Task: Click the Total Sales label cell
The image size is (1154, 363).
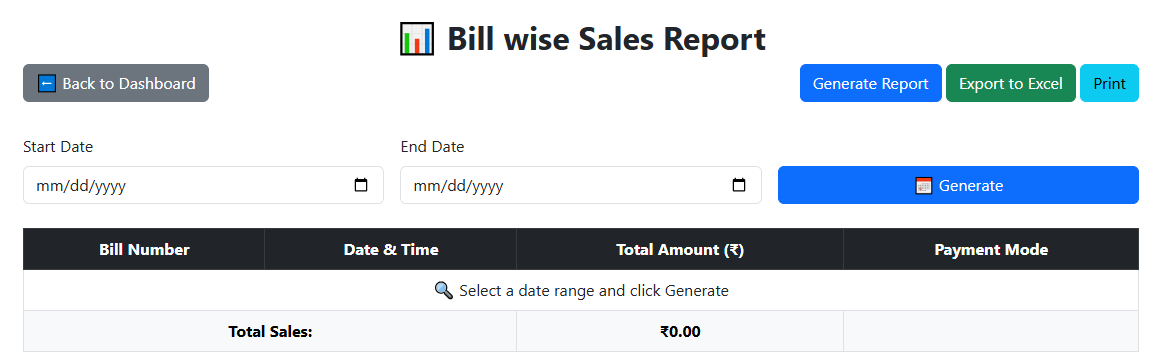Action: 270,331
